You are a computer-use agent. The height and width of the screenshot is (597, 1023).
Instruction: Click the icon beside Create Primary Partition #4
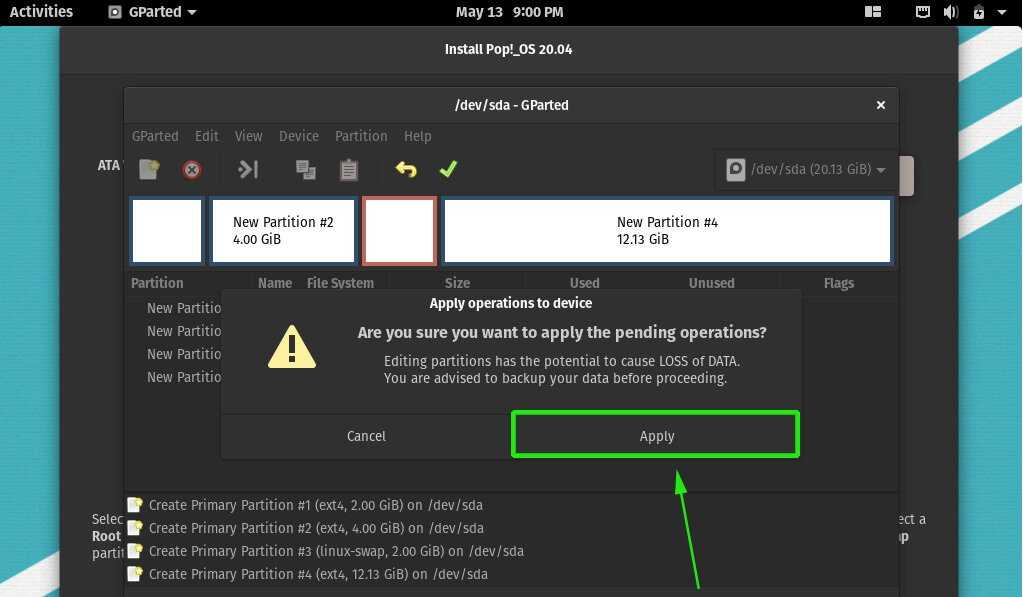[x=135, y=574]
